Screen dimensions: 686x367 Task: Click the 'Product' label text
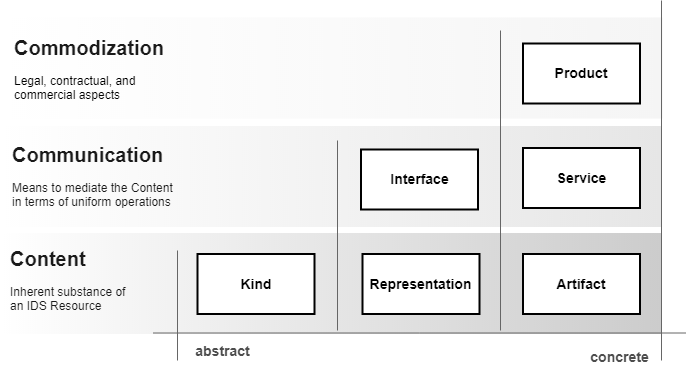coord(581,73)
